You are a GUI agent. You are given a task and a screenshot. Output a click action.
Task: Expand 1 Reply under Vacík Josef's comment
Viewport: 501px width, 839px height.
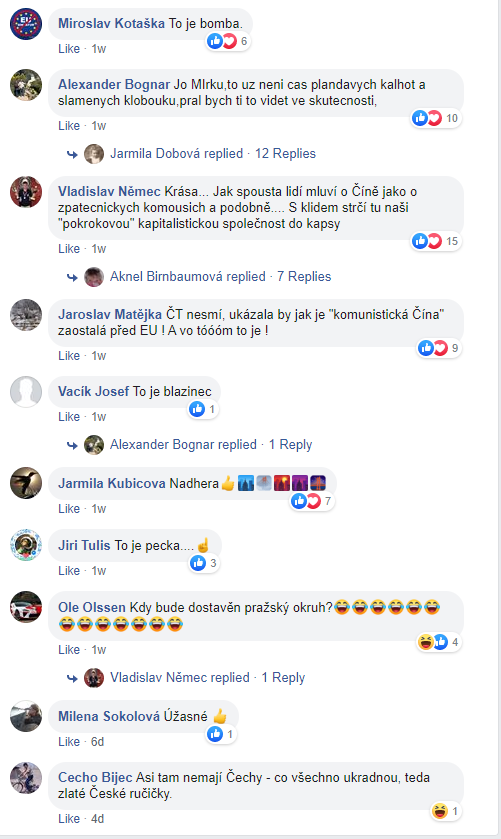point(290,445)
